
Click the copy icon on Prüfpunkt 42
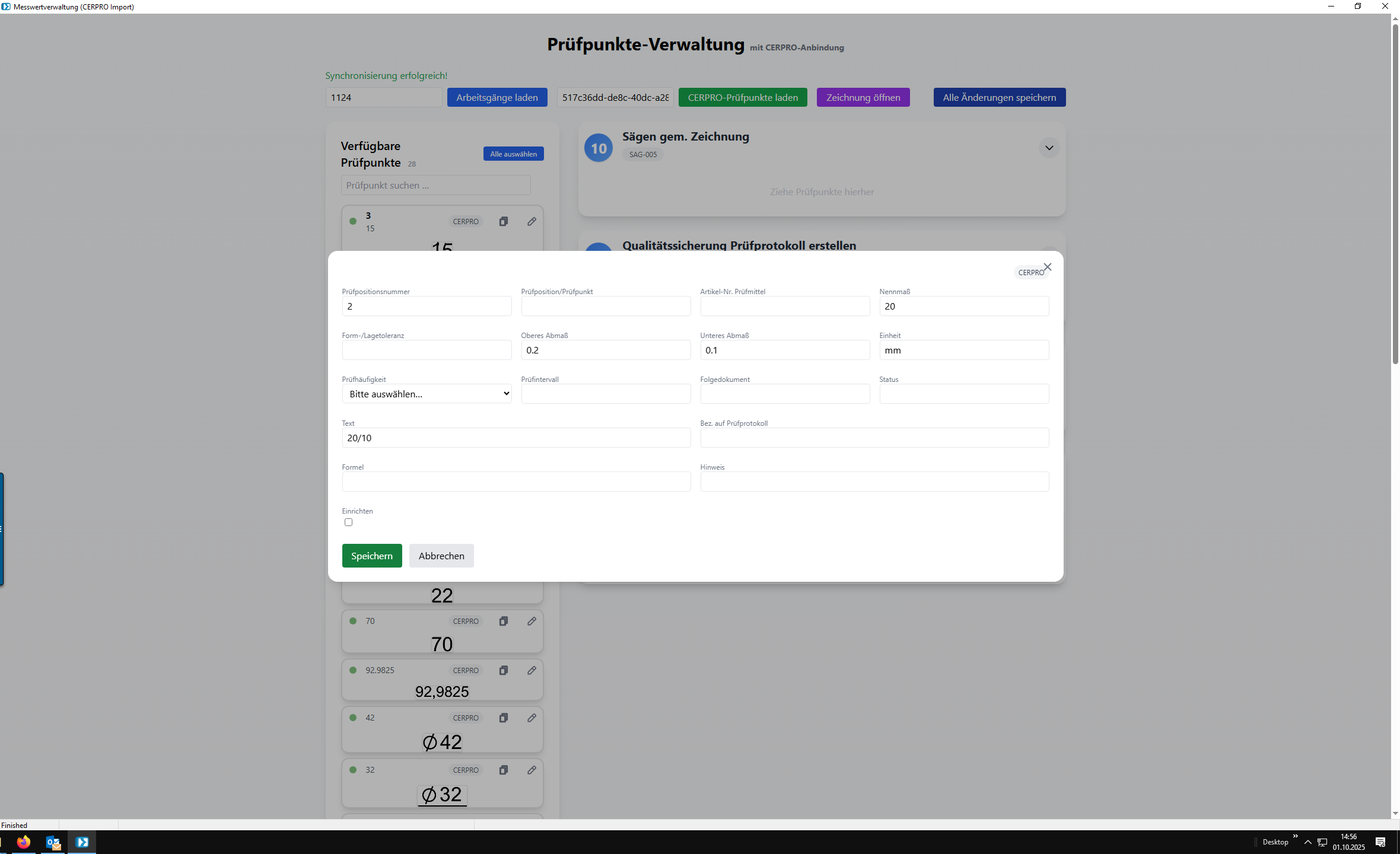click(503, 718)
